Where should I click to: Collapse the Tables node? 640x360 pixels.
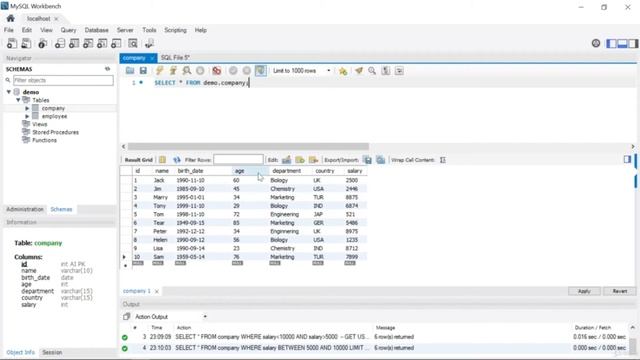coord(18,100)
